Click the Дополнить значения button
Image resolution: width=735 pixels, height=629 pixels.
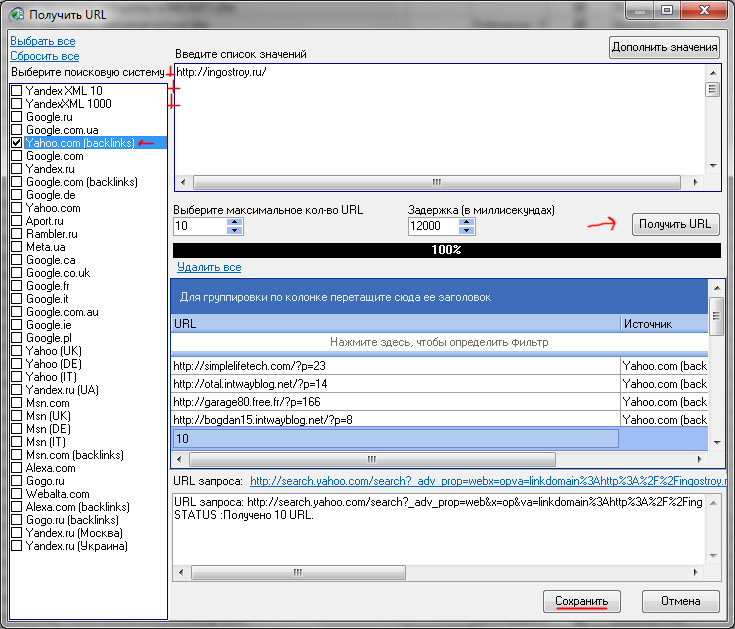click(664, 47)
